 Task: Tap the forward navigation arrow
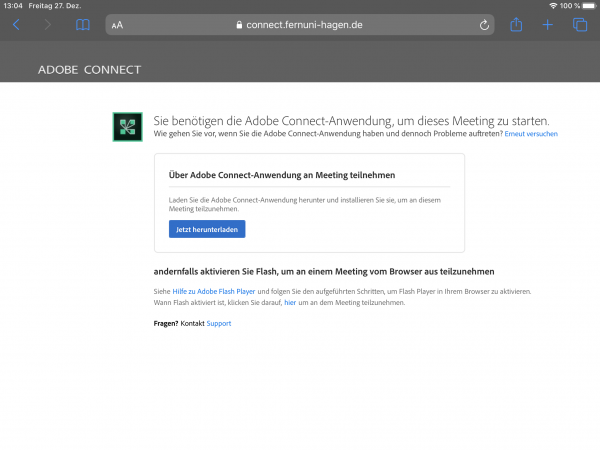tap(48, 24)
